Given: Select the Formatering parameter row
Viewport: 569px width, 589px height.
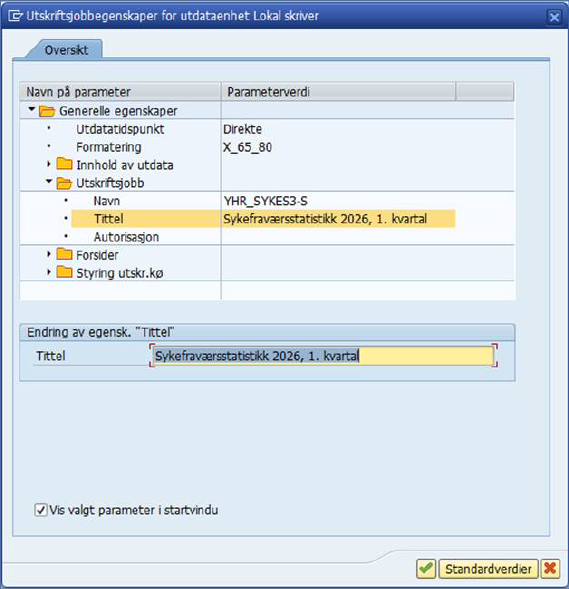Looking at the screenshot, I should coord(109,147).
